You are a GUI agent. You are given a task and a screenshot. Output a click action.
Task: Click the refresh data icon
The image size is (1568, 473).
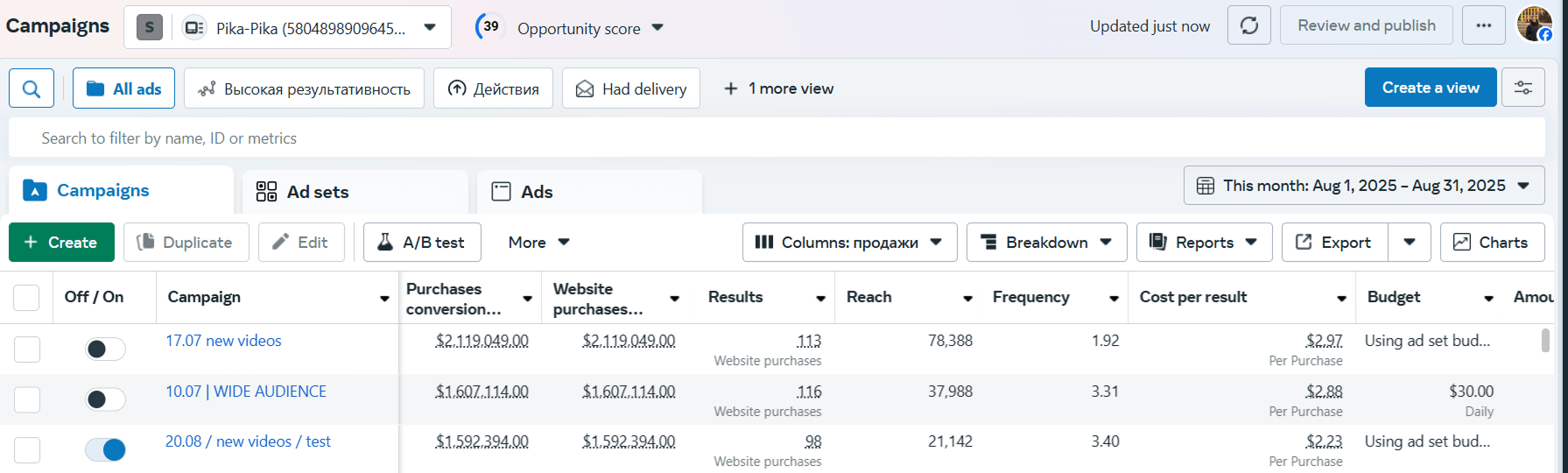[1249, 26]
